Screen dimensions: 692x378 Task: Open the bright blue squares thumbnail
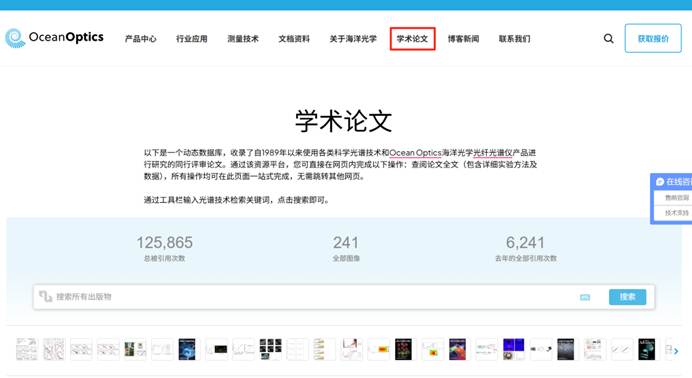click(513, 349)
